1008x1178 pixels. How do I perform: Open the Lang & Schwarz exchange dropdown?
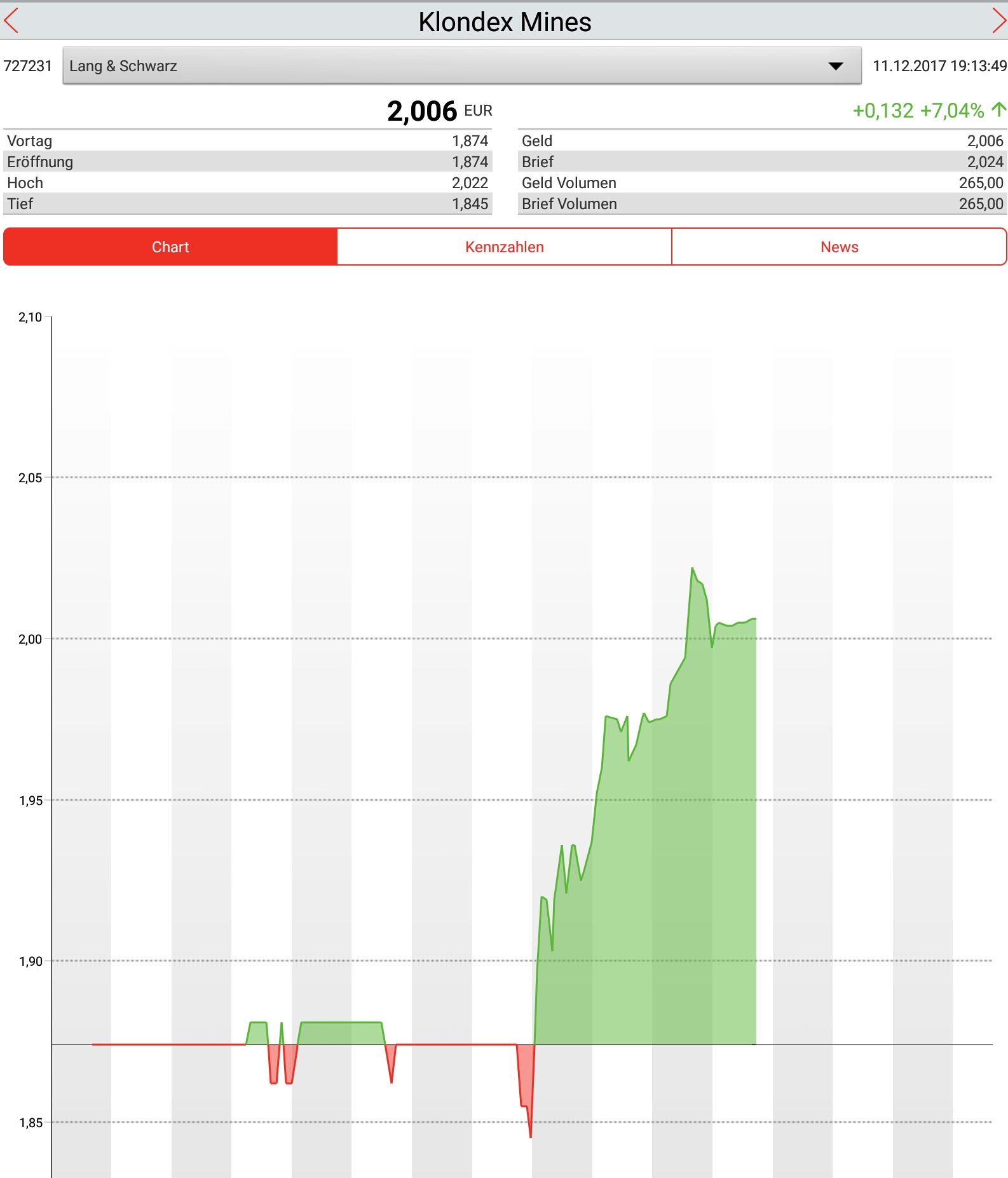click(462, 65)
